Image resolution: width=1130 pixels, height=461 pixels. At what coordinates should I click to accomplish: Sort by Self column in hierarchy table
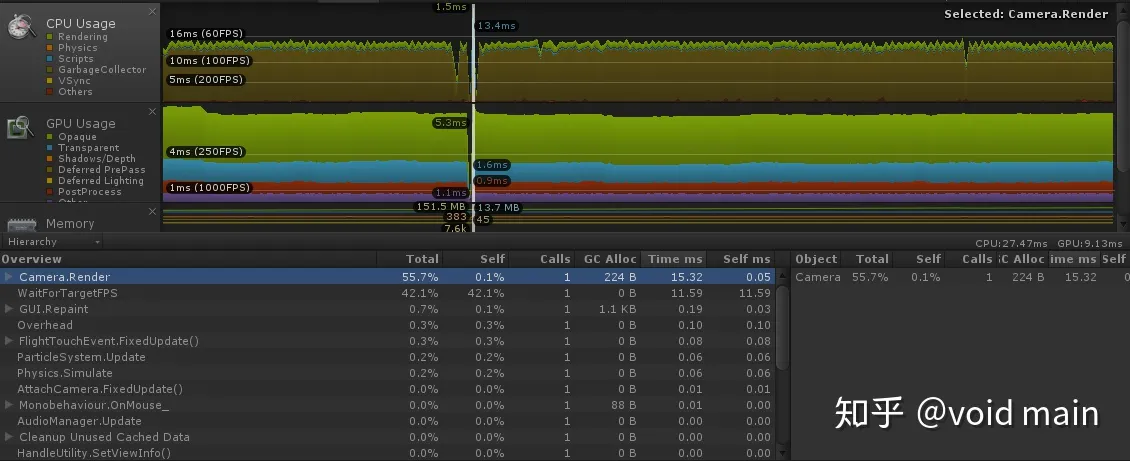[x=476, y=259]
